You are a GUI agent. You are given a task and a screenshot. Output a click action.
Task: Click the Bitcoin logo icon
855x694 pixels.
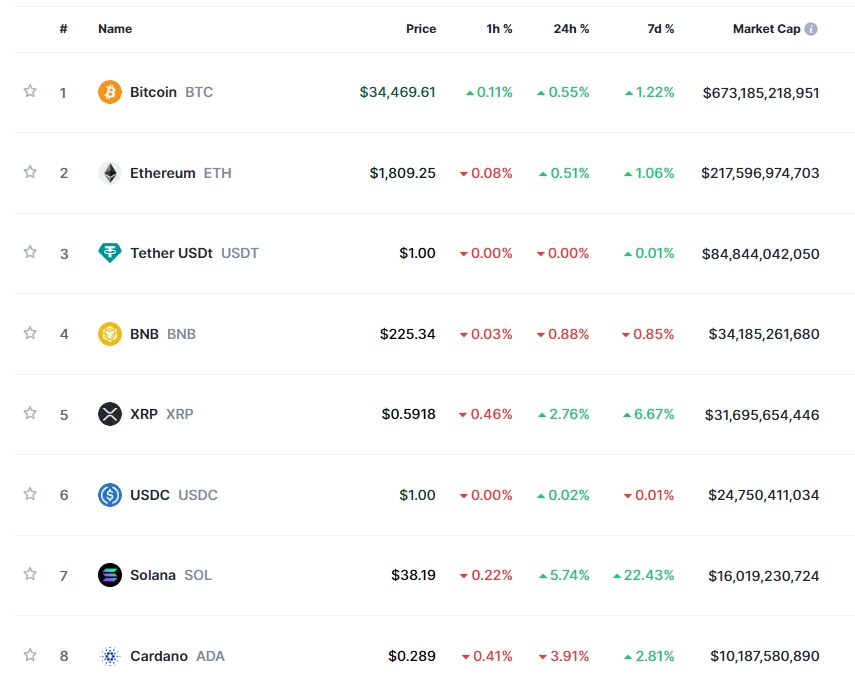(x=110, y=92)
